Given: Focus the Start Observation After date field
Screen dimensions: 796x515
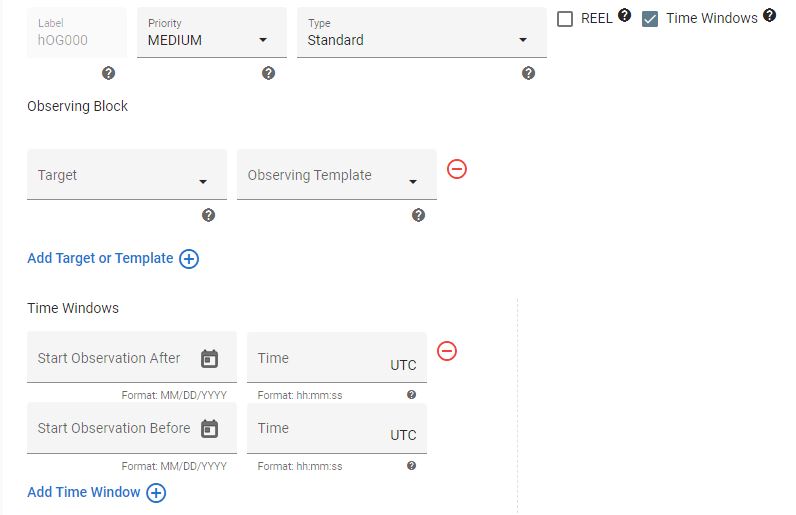Looking at the screenshot, I should point(132,357).
